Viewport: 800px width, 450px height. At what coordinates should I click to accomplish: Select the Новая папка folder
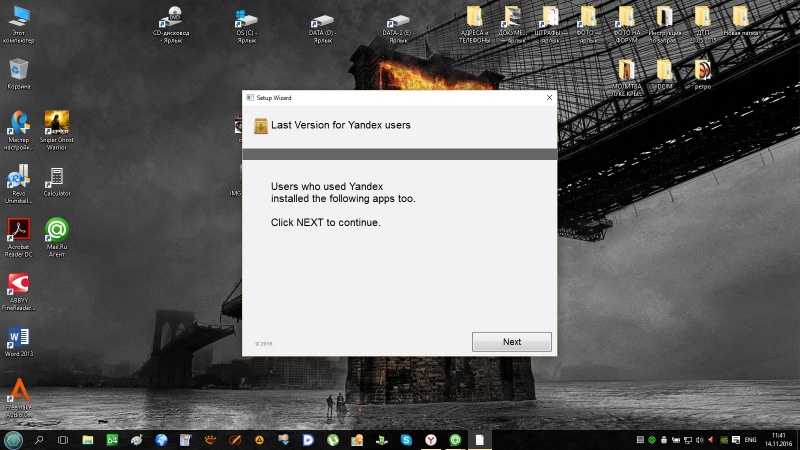point(740,21)
